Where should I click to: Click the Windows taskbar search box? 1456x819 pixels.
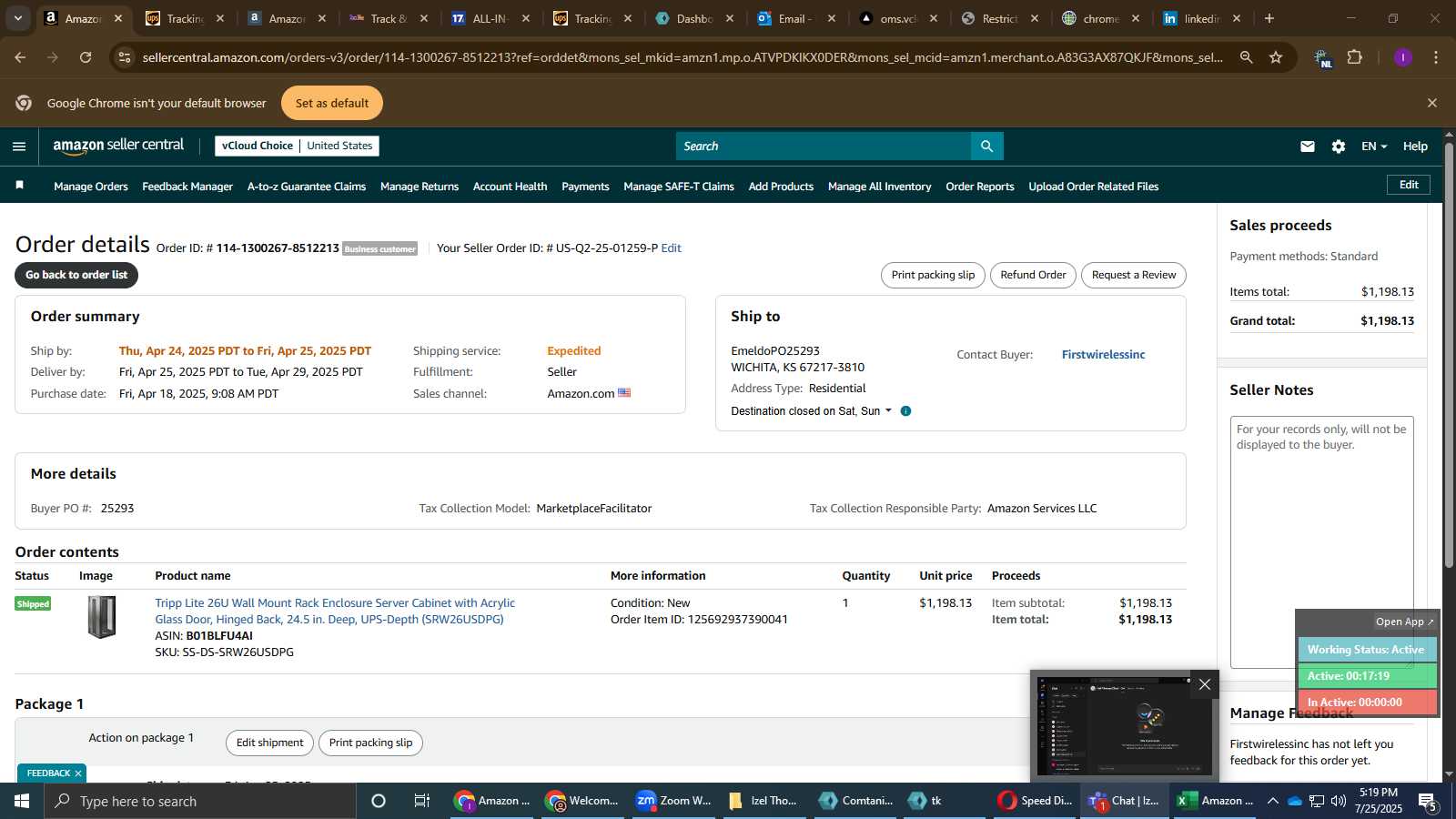click(200, 801)
